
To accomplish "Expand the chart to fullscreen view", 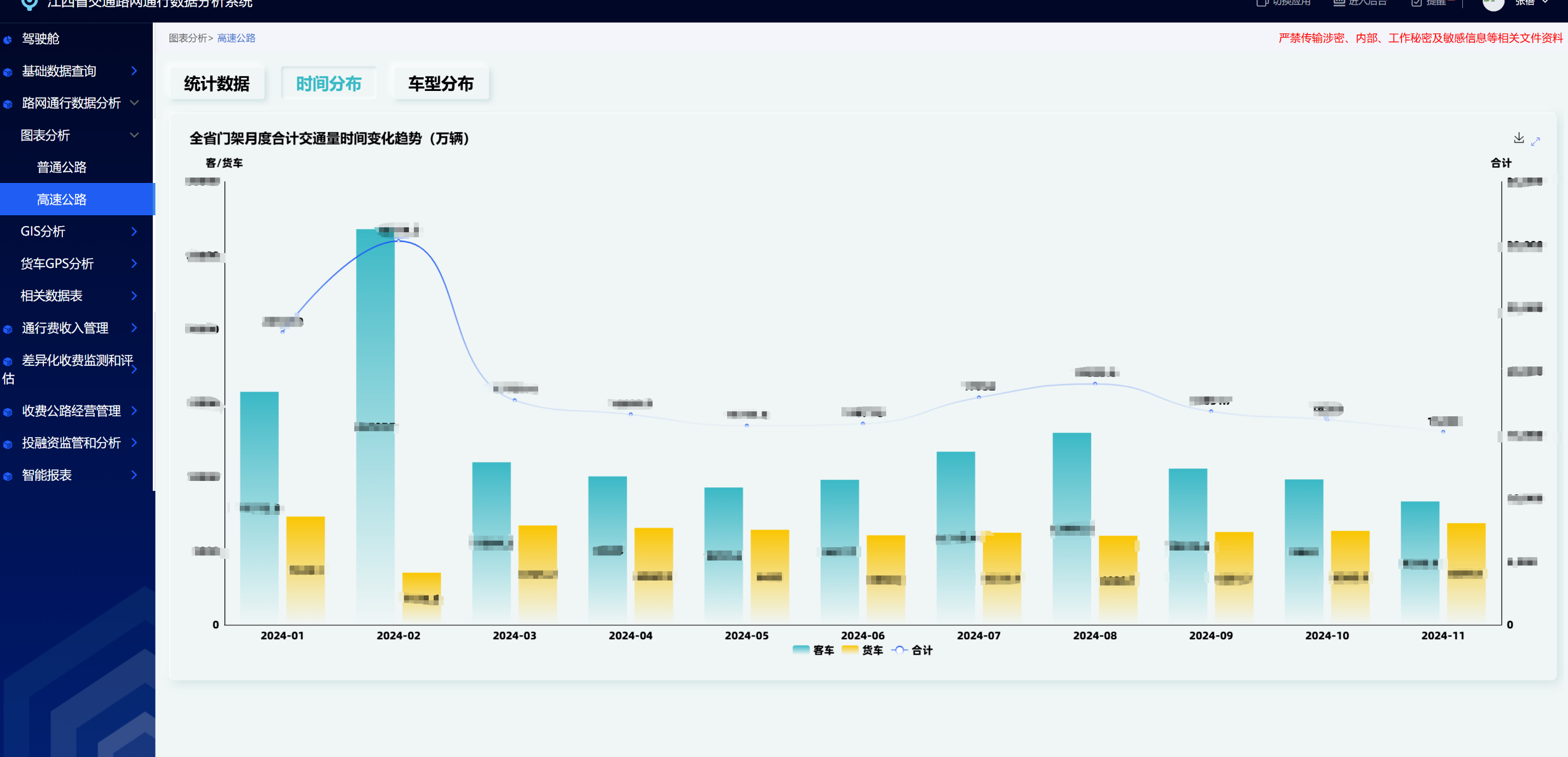I will click(x=1536, y=141).
